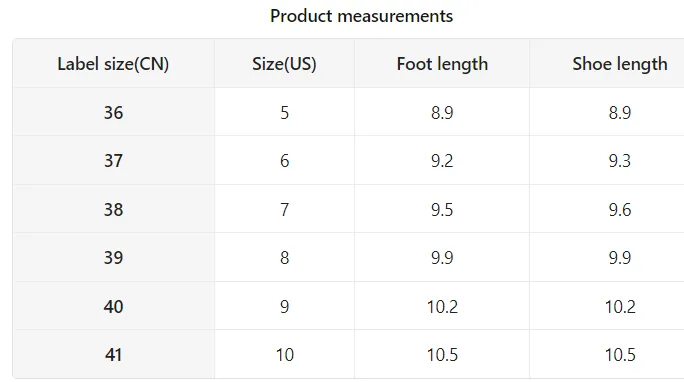Select label size 37 cell
This screenshot has height=382, width=684.
click(x=113, y=160)
